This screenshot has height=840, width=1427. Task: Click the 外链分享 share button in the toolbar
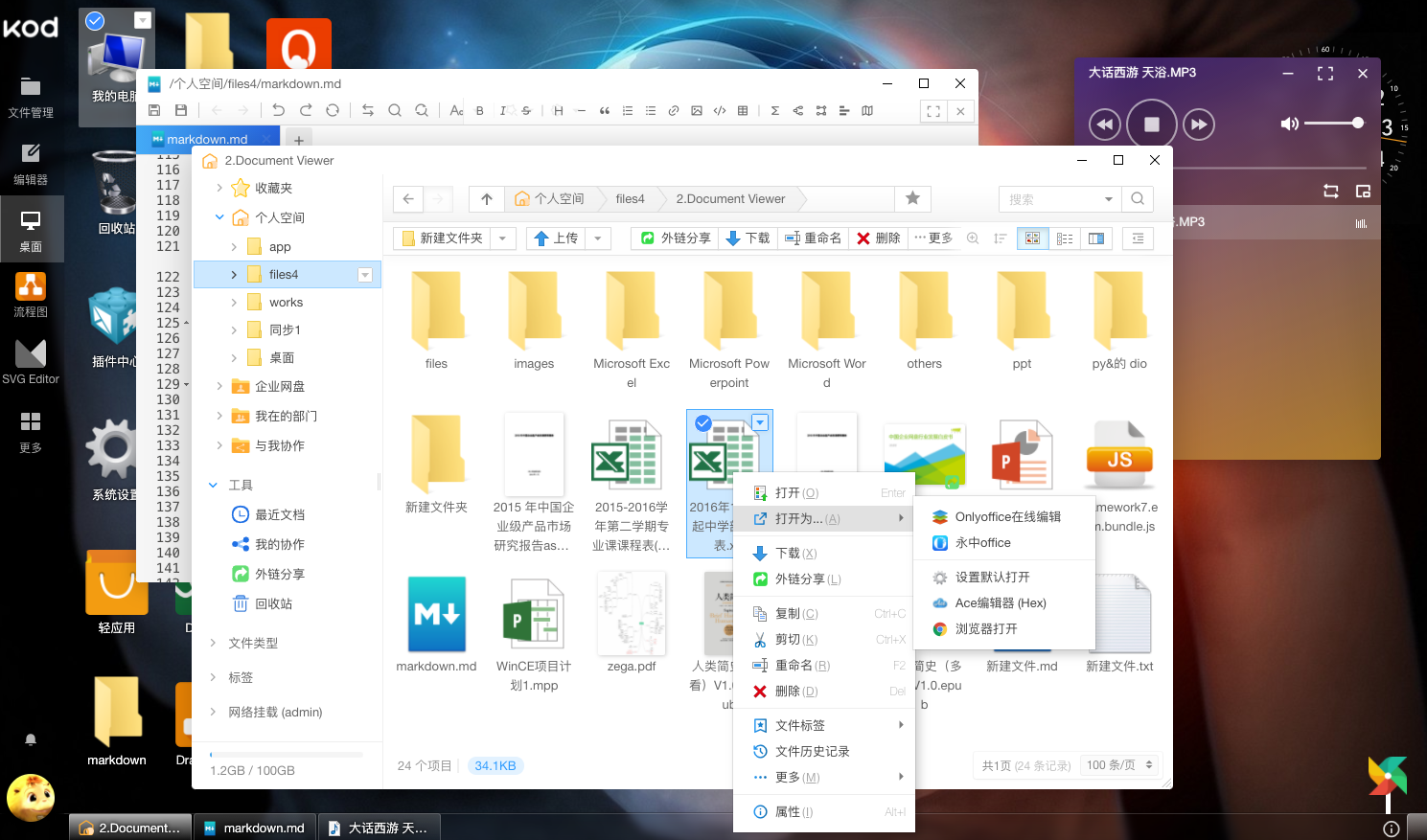(x=674, y=238)
